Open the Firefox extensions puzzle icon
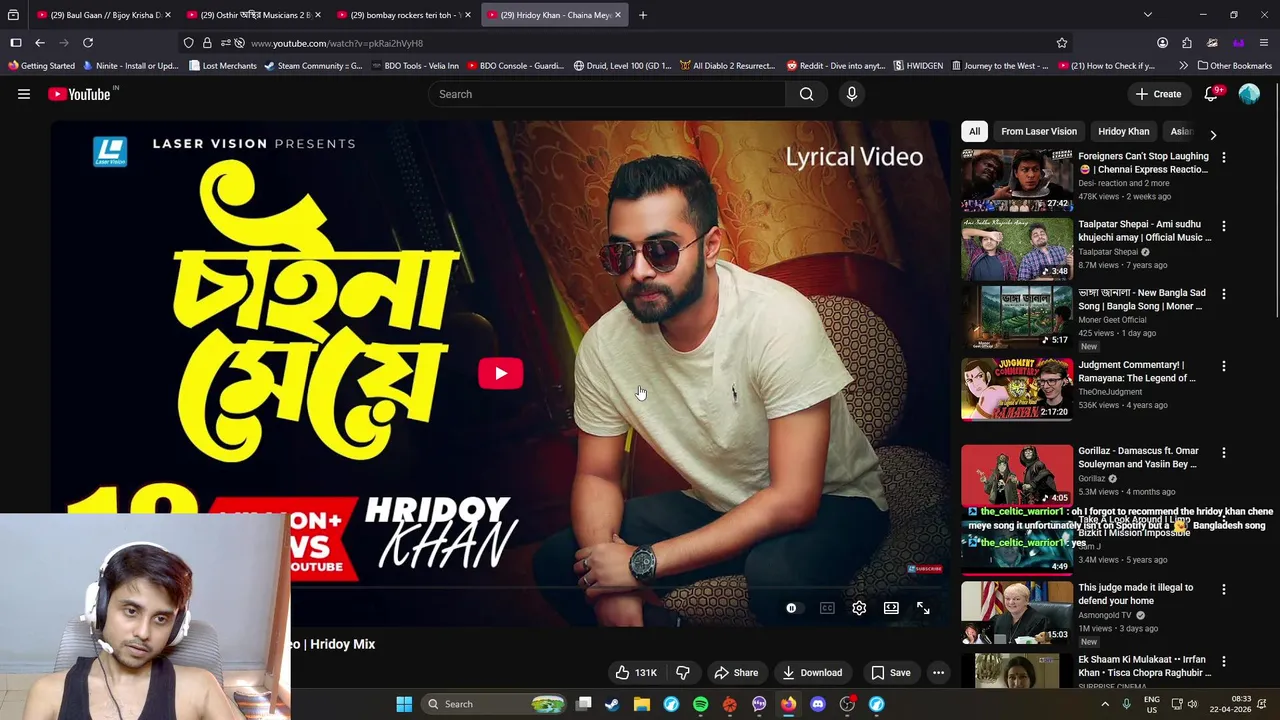Image resolution: width=1280 pixels, height=720 pixels. pos(1187,43)
